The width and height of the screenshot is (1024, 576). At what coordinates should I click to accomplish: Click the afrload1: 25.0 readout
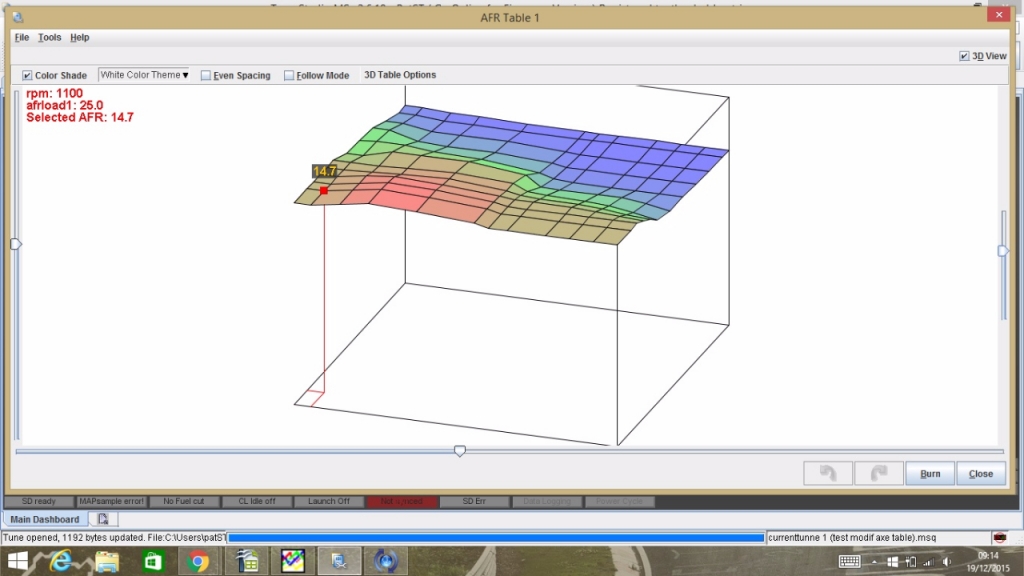pos(65,105)
